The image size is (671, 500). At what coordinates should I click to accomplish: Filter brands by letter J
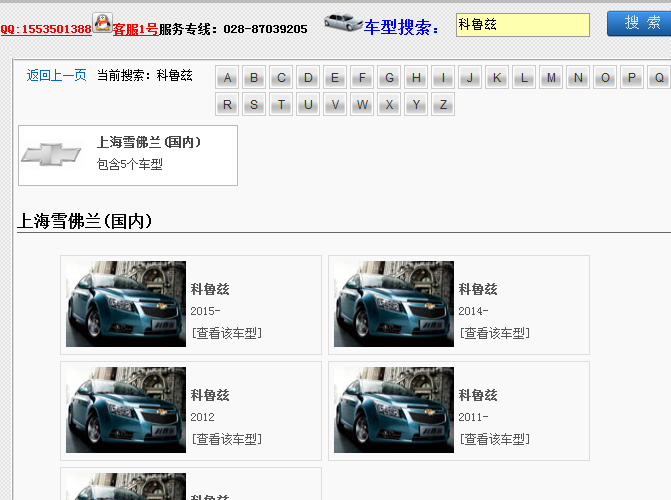470,77
